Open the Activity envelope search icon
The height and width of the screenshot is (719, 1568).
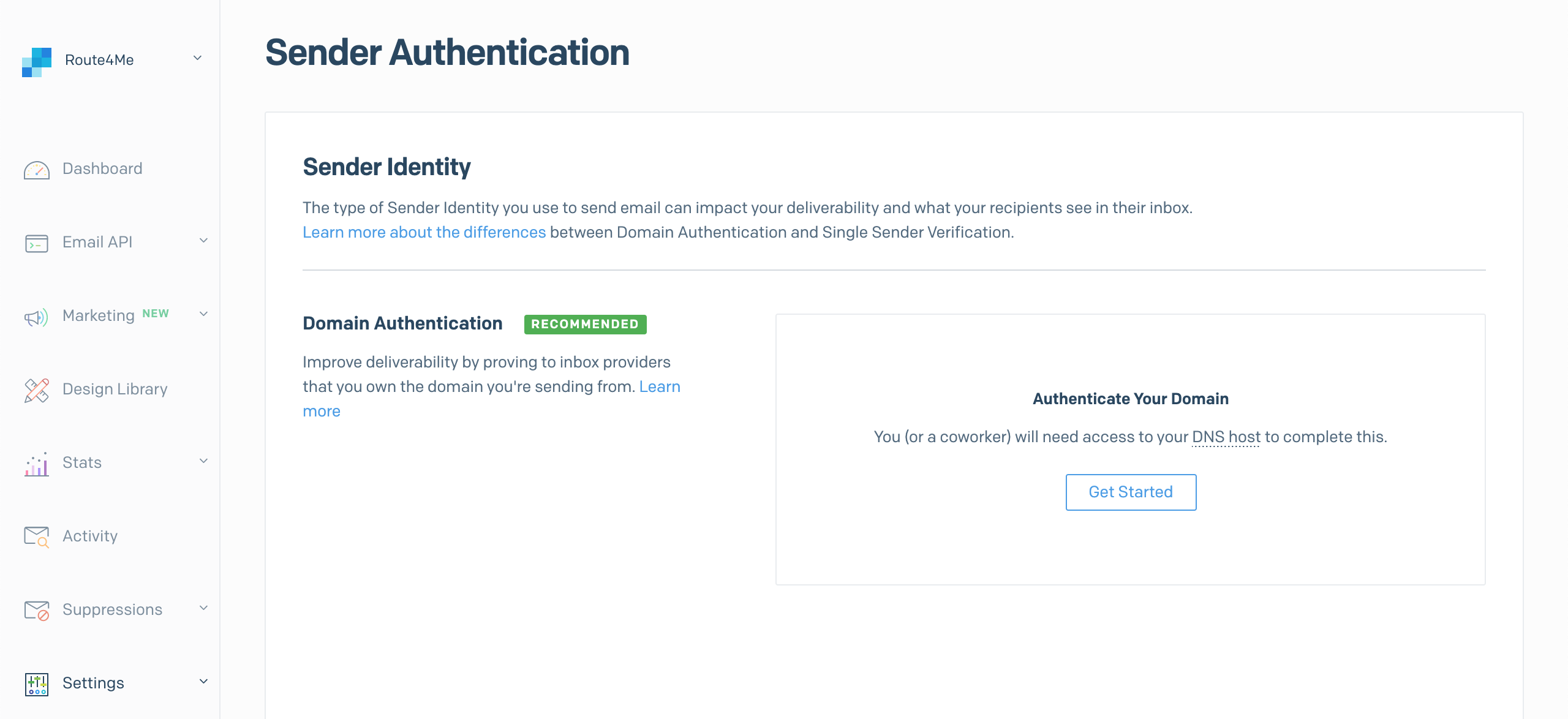[x=37, y=537]
